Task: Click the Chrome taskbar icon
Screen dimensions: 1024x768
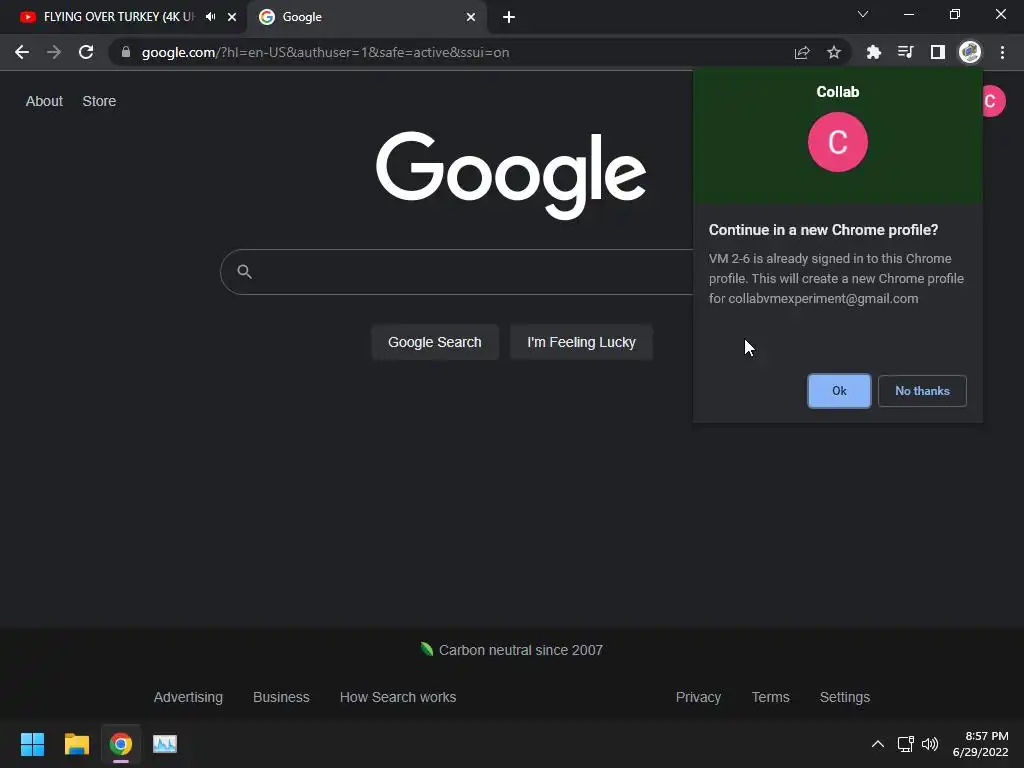Action: (x=121, y=744)
